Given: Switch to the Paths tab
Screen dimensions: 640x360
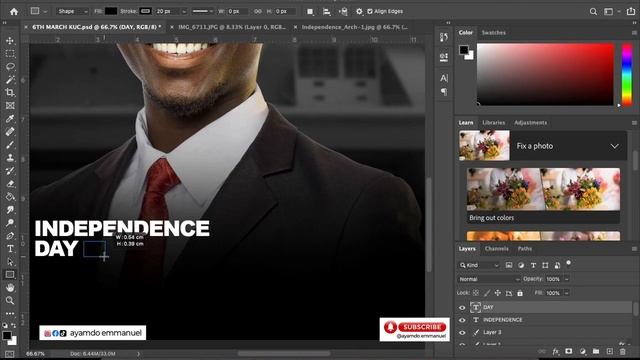Looking at the screenshot, I should [524, 249].
